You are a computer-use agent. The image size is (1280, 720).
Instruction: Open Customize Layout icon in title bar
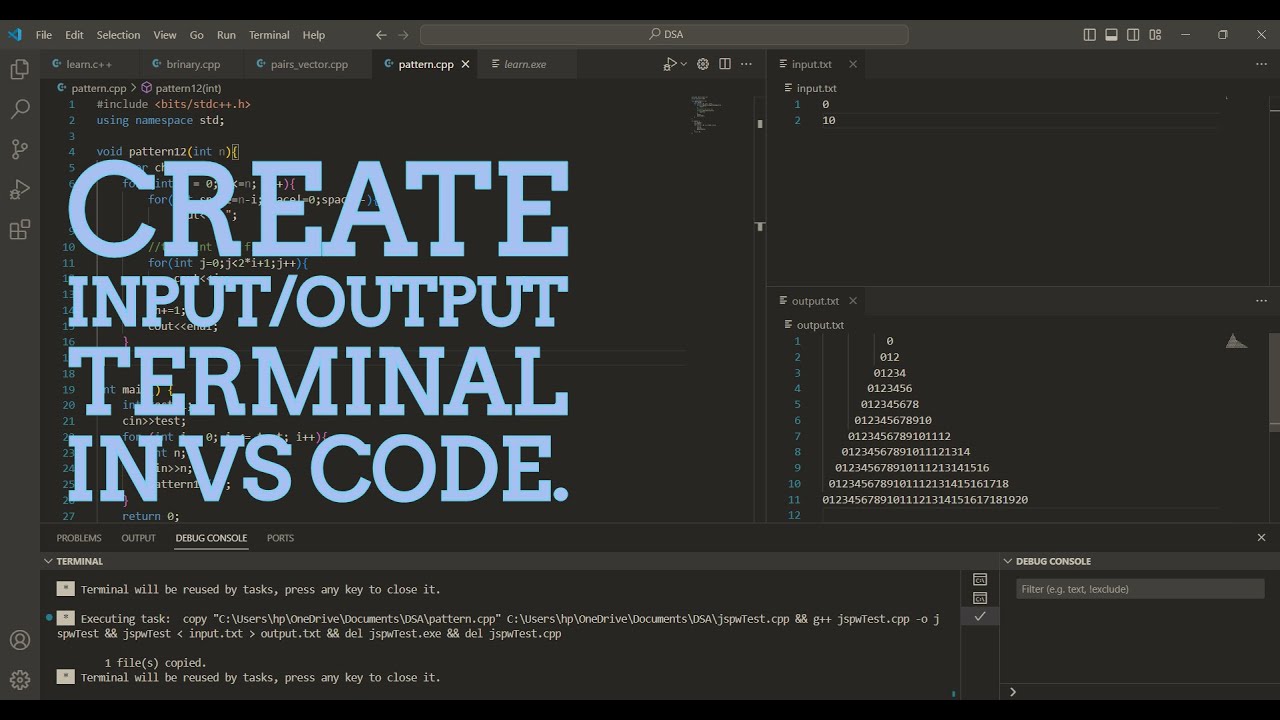click(1155, 34)
